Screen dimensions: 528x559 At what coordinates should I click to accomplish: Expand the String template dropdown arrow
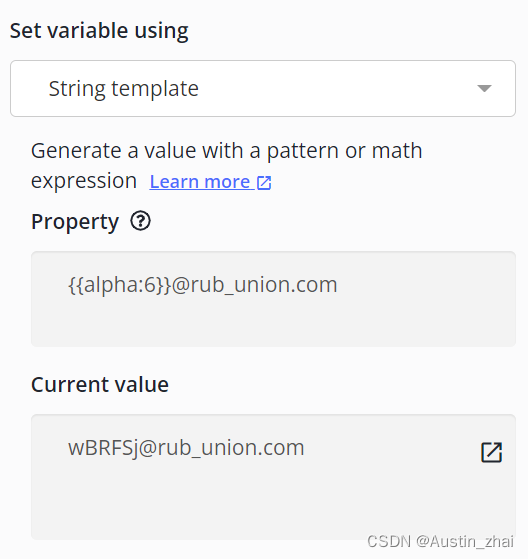coord(484,88)
